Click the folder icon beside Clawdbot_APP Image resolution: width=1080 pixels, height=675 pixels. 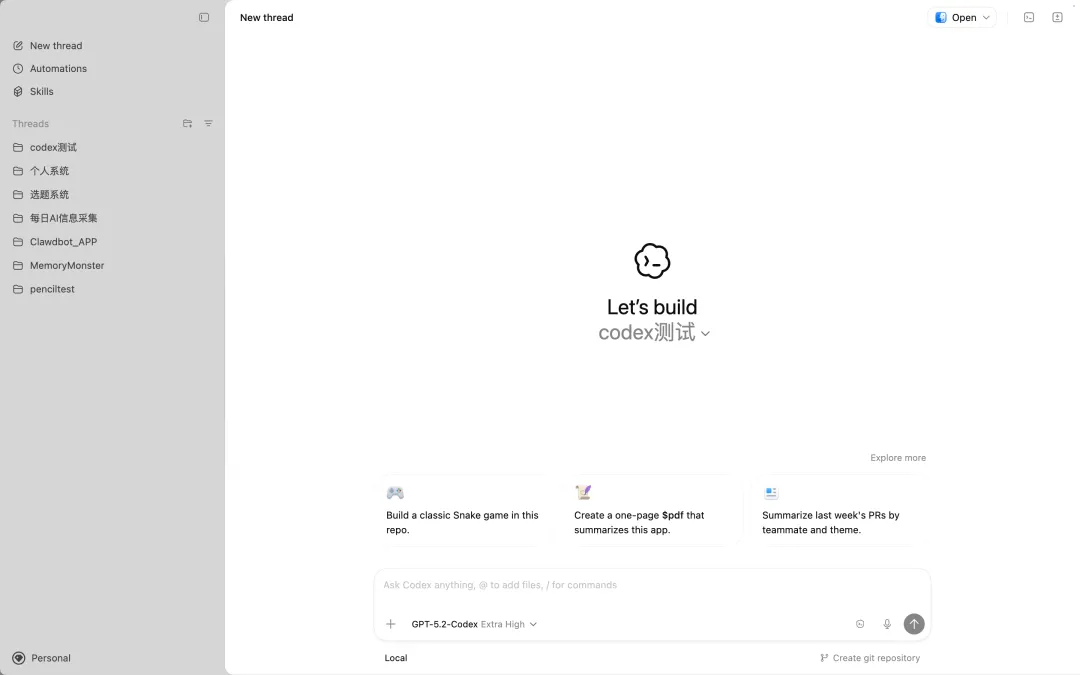[18, 242]
